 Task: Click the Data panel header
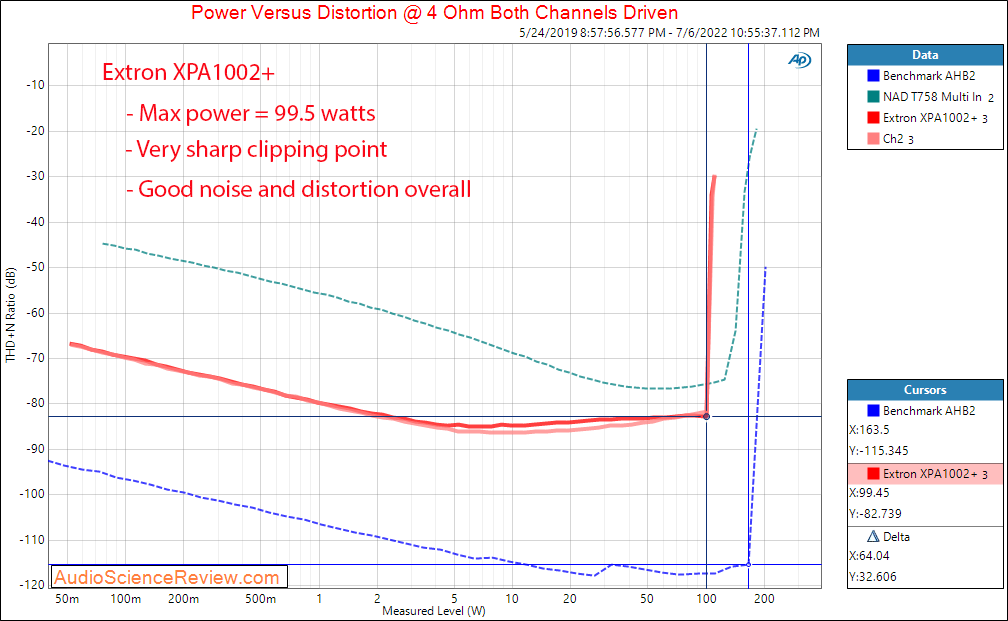point(925,55)
